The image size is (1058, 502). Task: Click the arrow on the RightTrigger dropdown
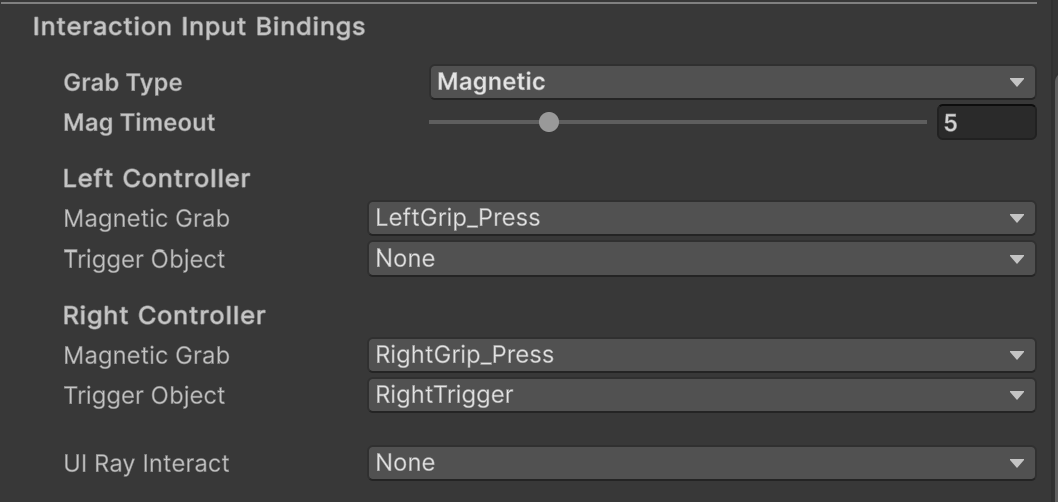1017,395
